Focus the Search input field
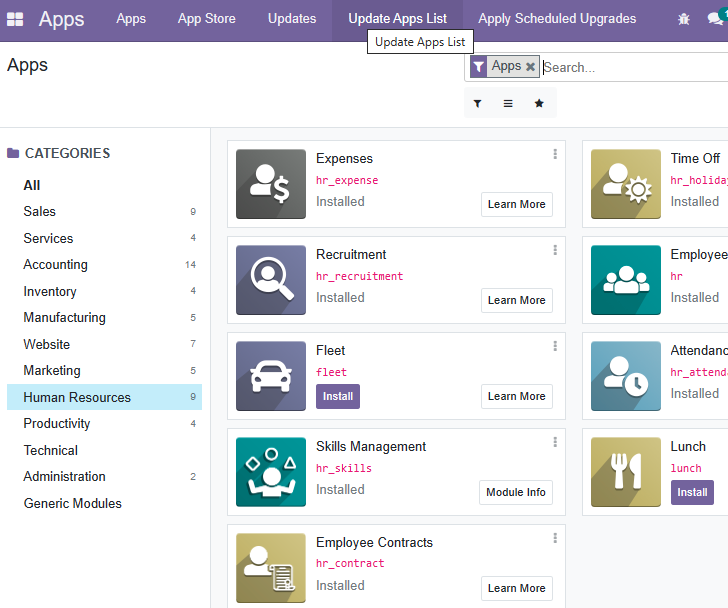The image size is (728, 608). tap(635, 68)
